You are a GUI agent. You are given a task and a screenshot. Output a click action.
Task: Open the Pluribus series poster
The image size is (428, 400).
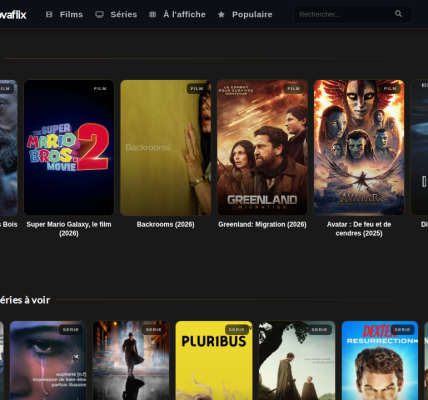214,360
